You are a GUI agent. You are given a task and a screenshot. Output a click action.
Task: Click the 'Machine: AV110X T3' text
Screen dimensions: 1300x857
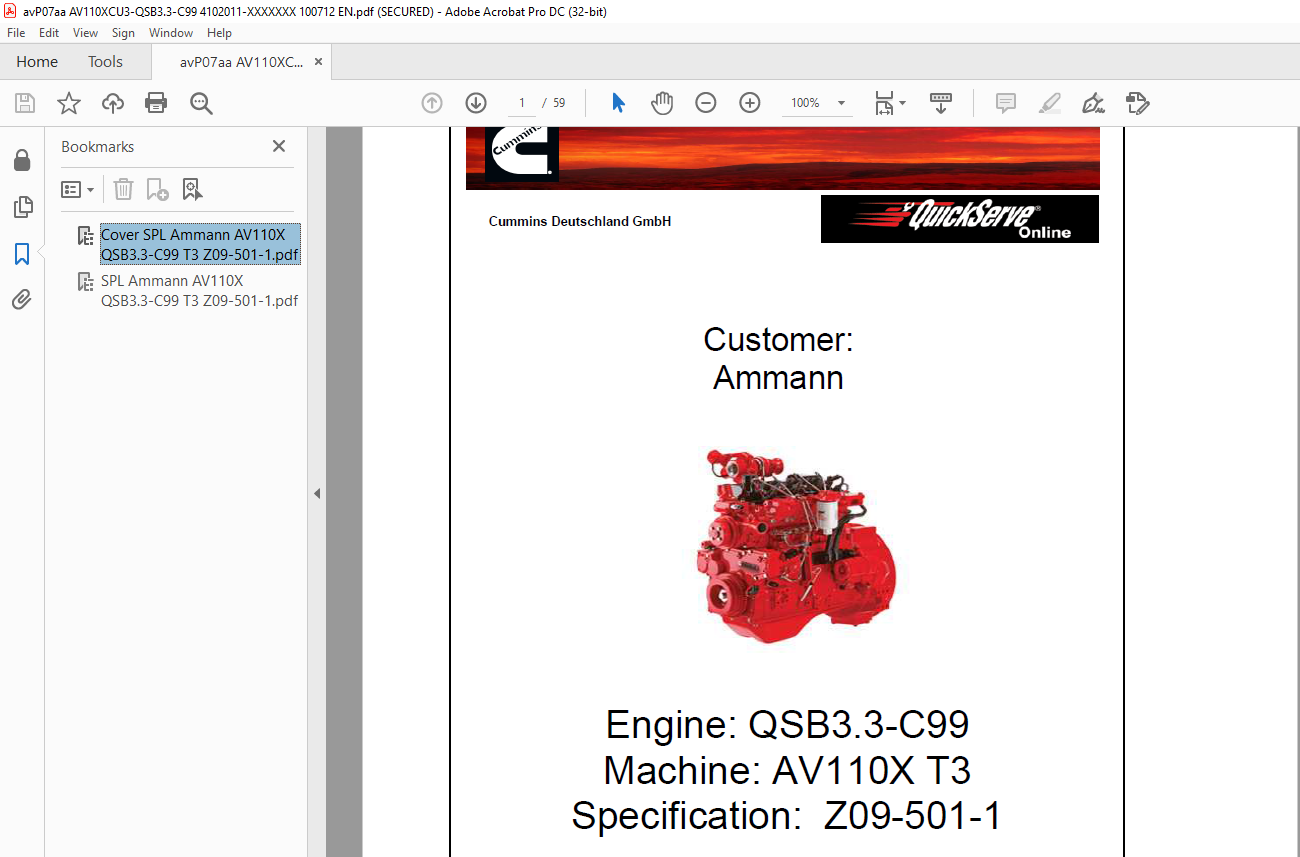pos(787,770)
